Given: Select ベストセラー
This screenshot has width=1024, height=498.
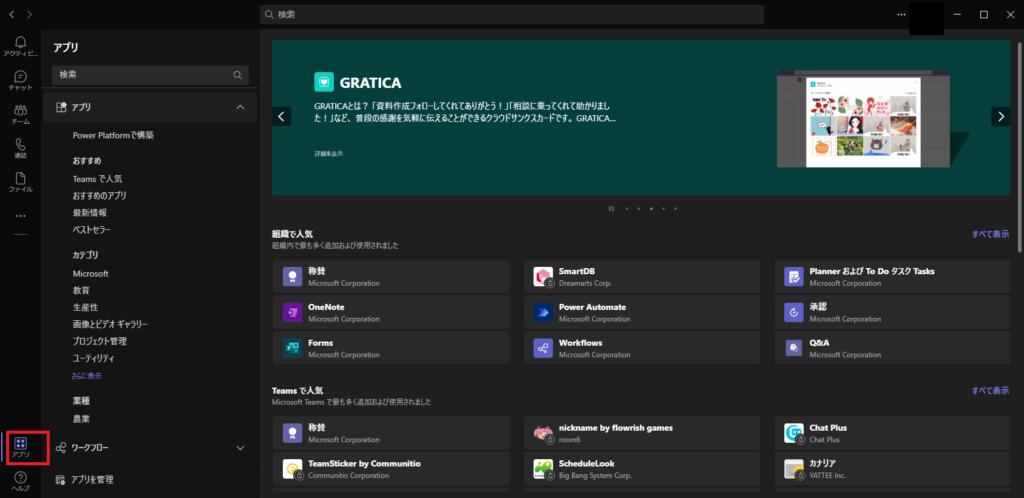Looking at the screenshot, I should pyautogui.click(x=91, y=230).
